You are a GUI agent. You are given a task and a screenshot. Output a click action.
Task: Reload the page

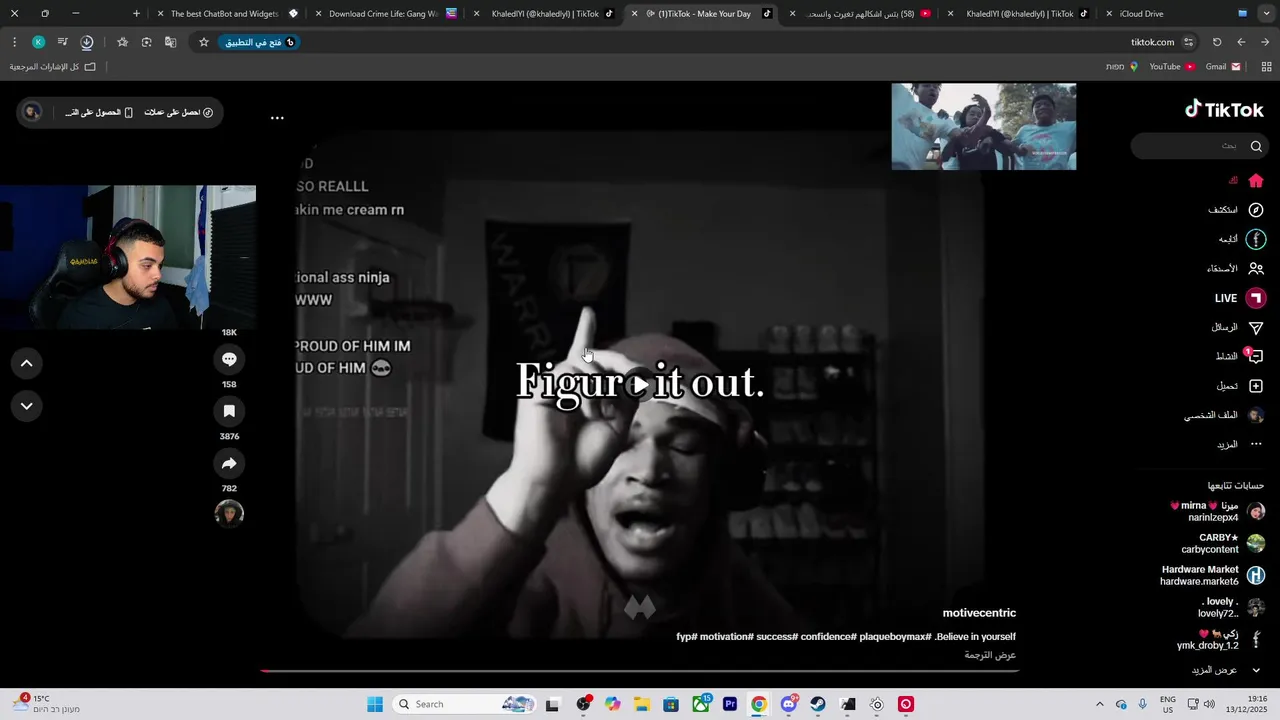coord(1217,42)
